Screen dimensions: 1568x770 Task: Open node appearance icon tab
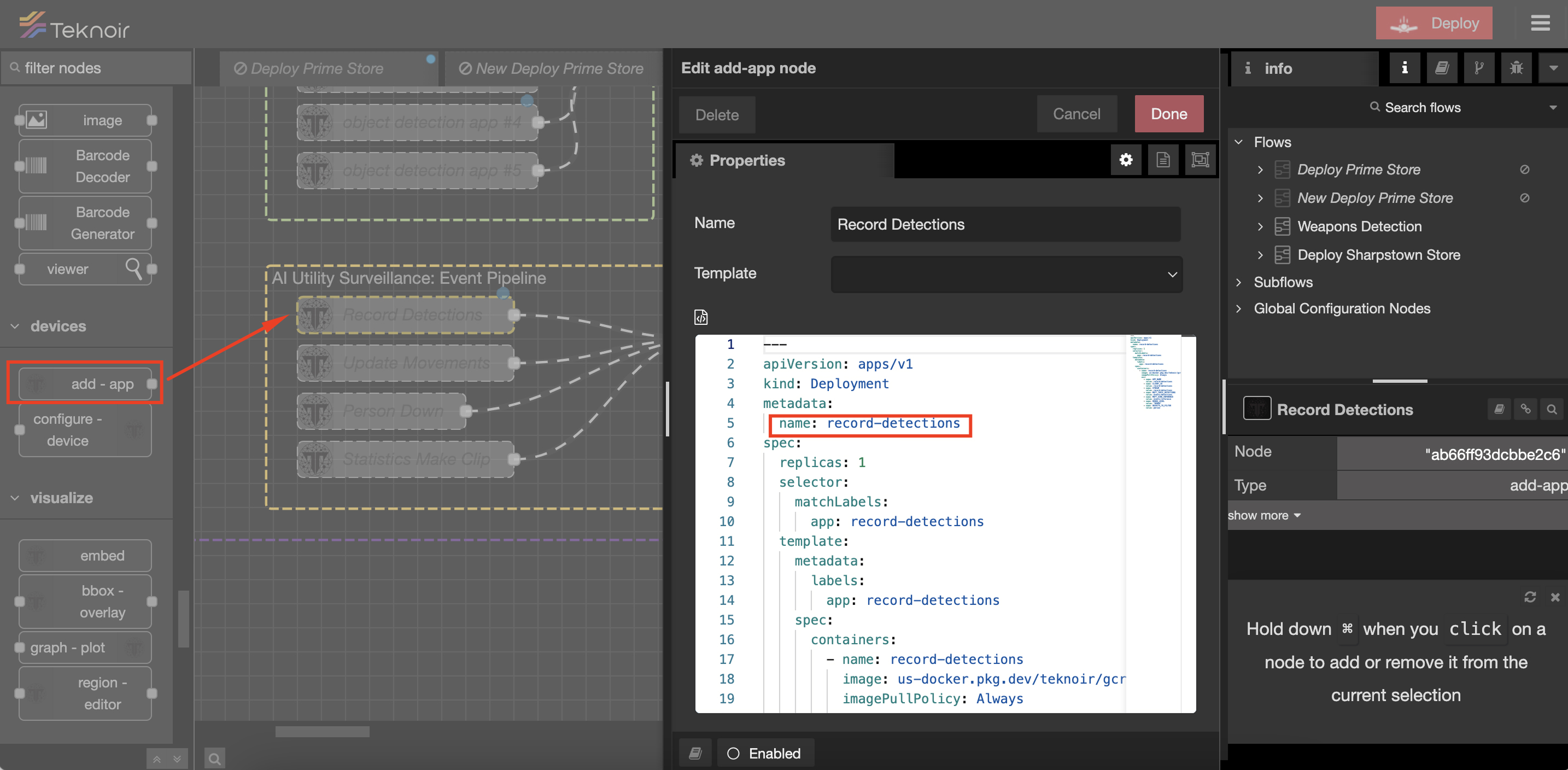1200,160
